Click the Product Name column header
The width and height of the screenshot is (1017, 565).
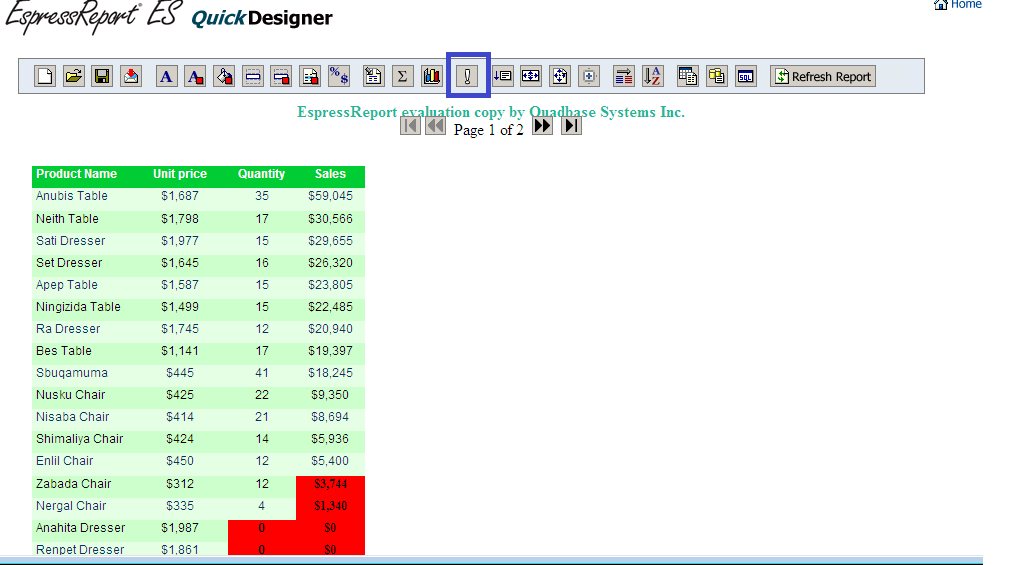[77, 174]
